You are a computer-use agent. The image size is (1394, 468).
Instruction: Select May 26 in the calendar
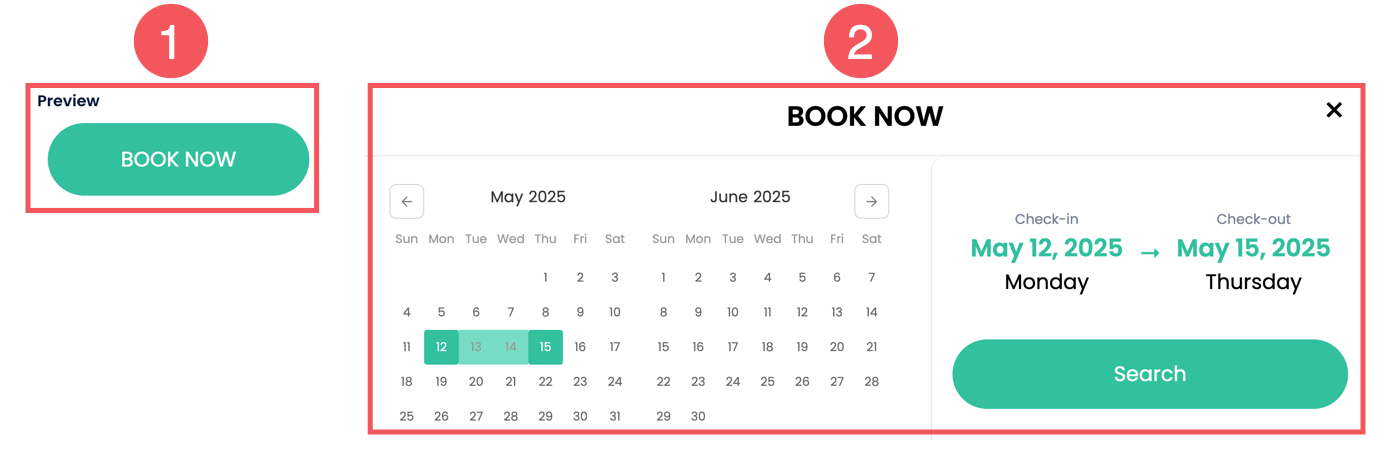pos(441,416)
